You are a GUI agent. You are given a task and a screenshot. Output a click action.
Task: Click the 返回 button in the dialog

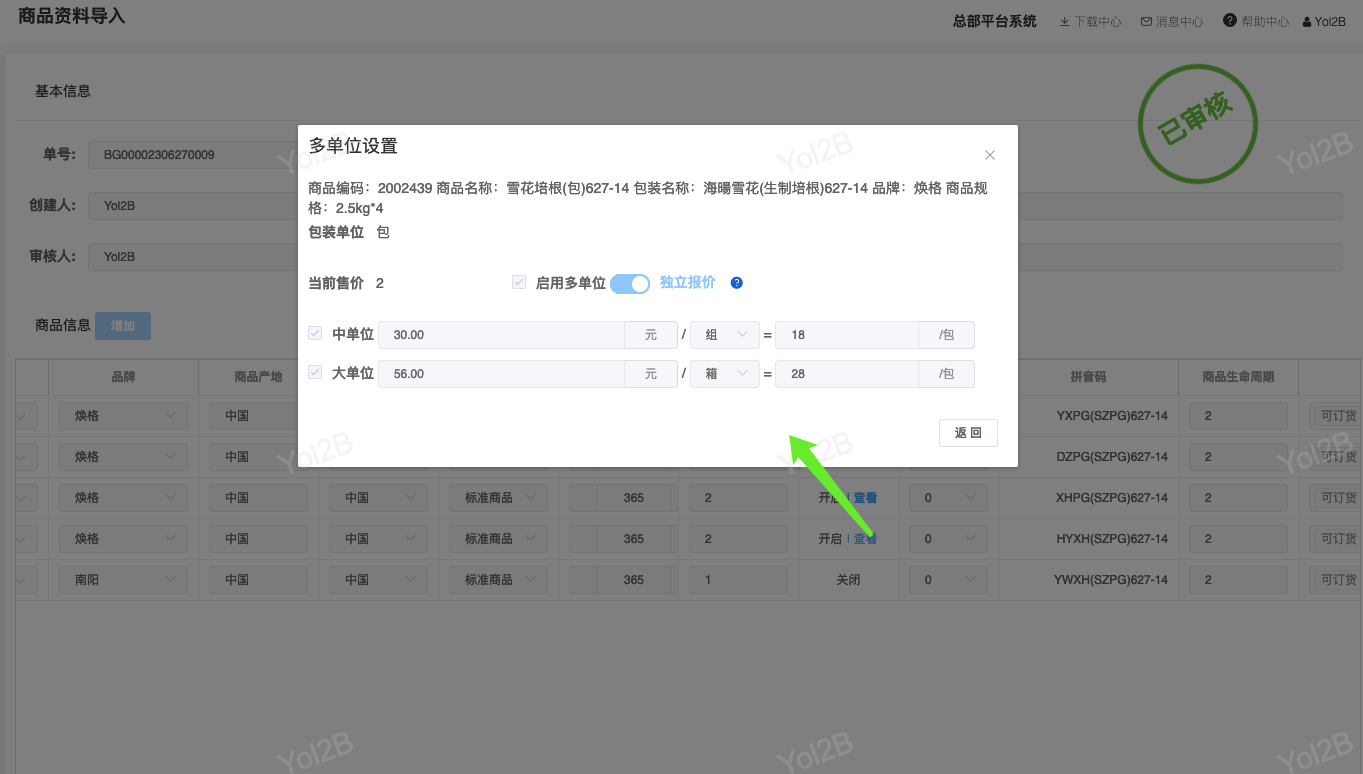click(x=968, y=433)
